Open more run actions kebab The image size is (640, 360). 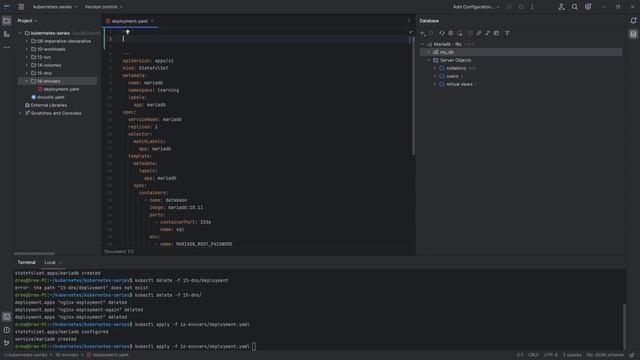532,7
